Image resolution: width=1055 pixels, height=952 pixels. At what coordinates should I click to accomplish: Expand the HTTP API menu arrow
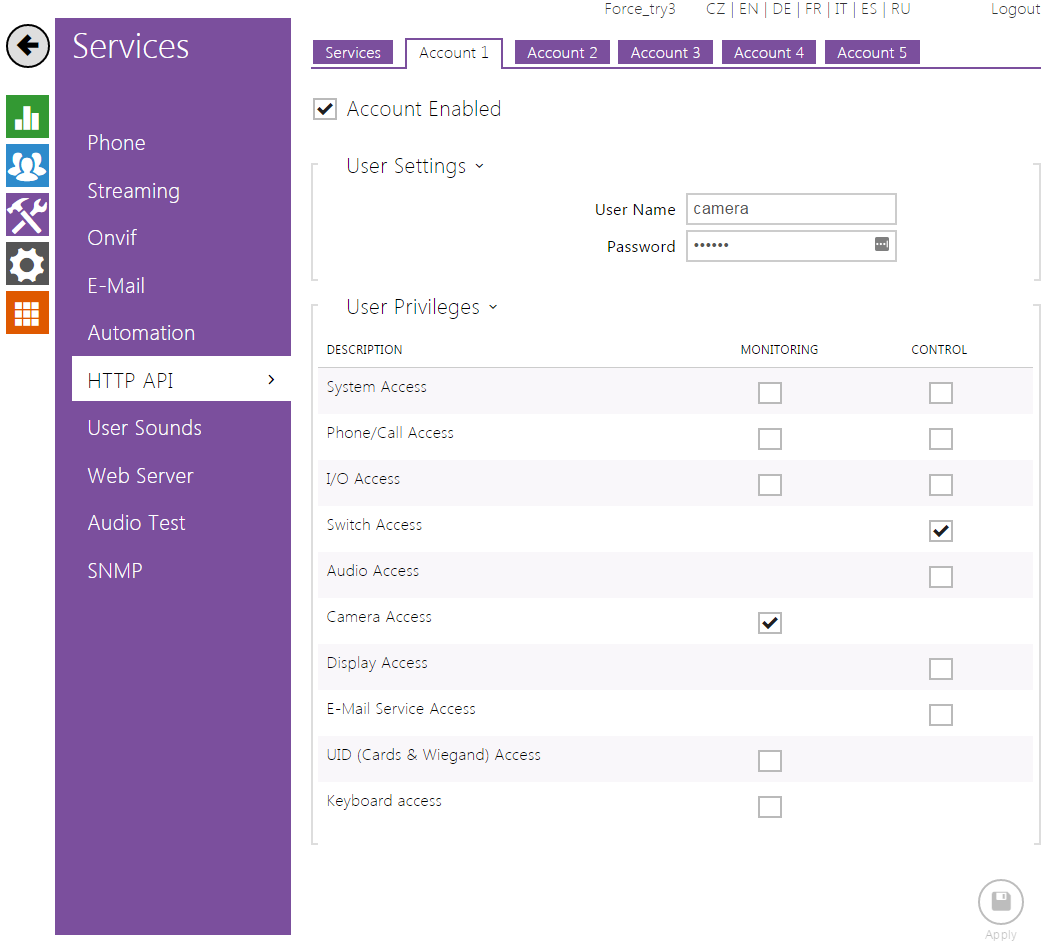(x=271, y=380)
